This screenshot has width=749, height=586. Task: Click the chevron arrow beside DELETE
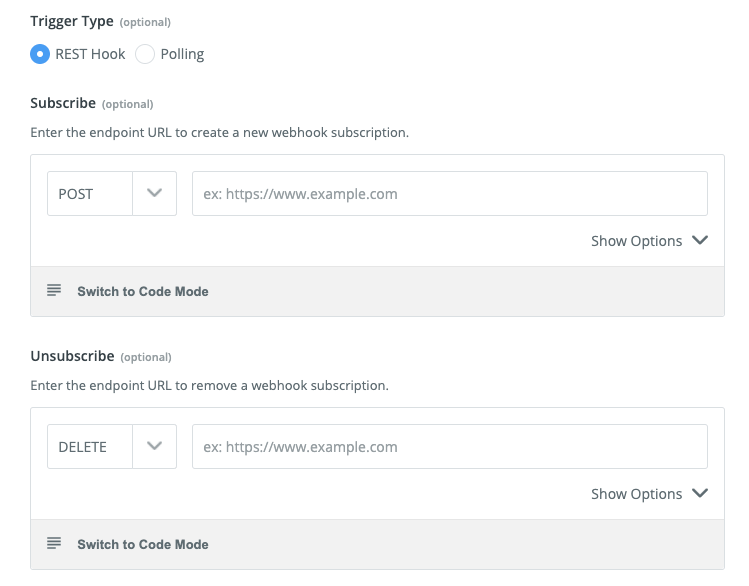point(154,447)
